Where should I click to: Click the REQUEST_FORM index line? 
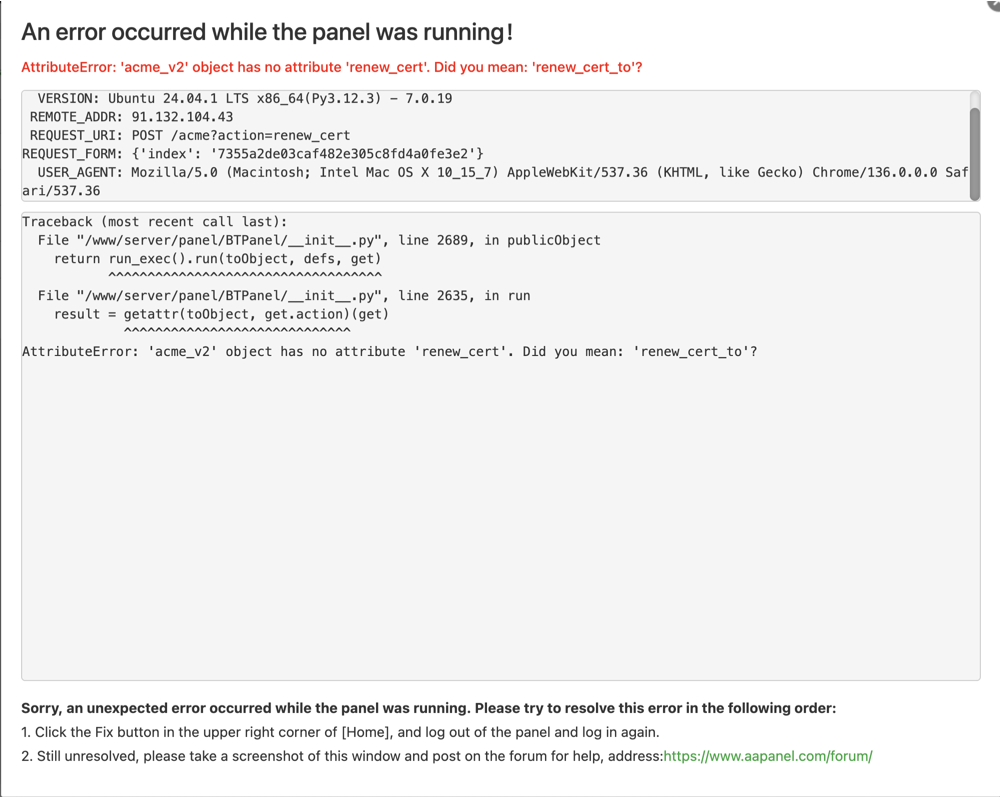pos(253,154)
